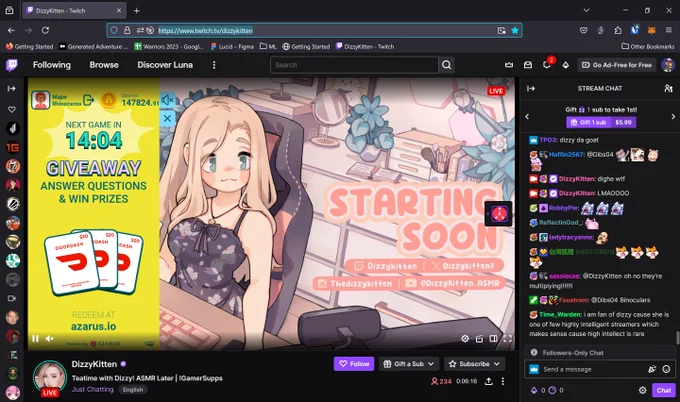Screen dimensions: 680x402
Task: Open Discover Luna tab
Action: click(x=165, y=65)
